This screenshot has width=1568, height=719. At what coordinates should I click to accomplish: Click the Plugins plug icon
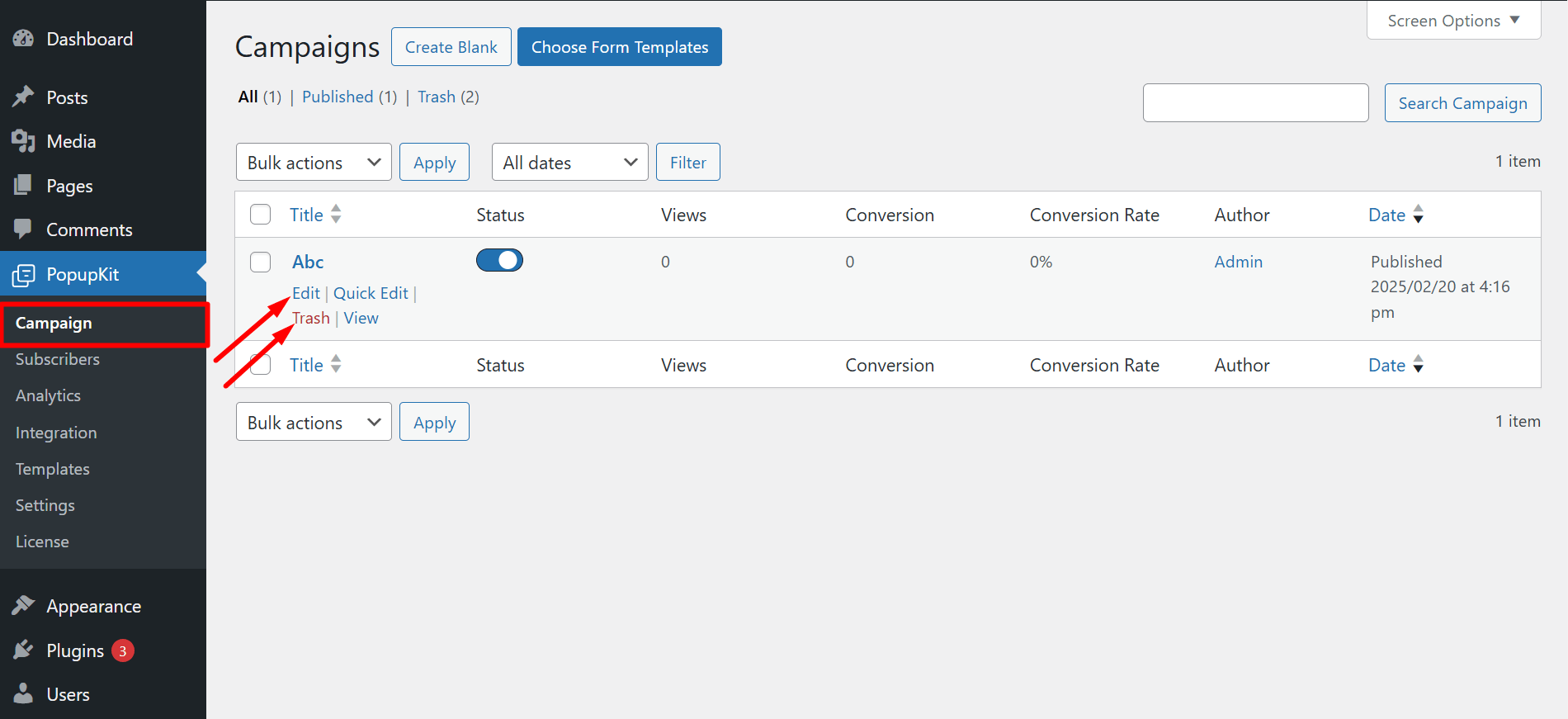click(x=23, y=650)
